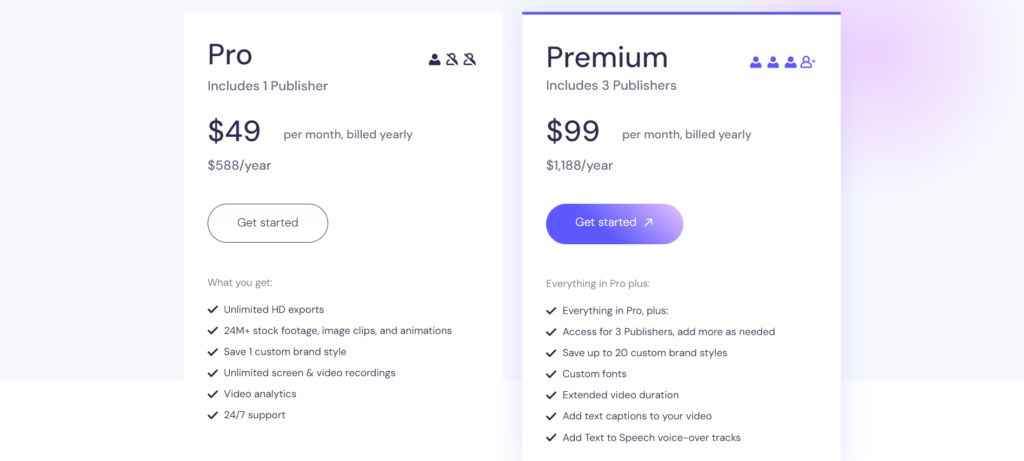Click the checkmark next to Custom fonts

tap(551, 374)
